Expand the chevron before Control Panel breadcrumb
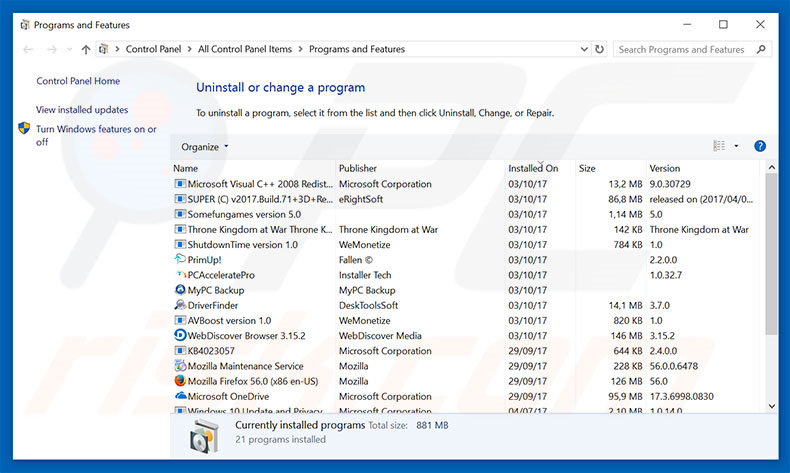Viewport: 790px width, 473px height. click(x=117, y=49)
